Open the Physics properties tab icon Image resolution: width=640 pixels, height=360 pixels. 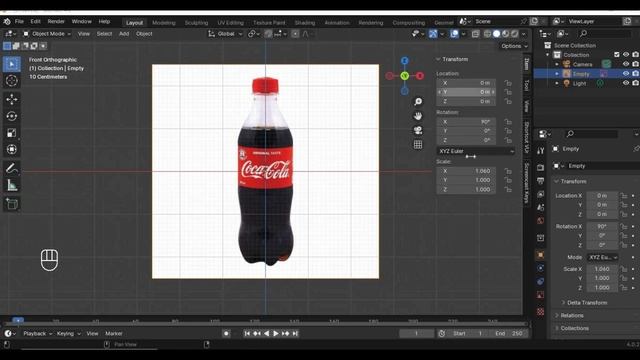(540, 268)
